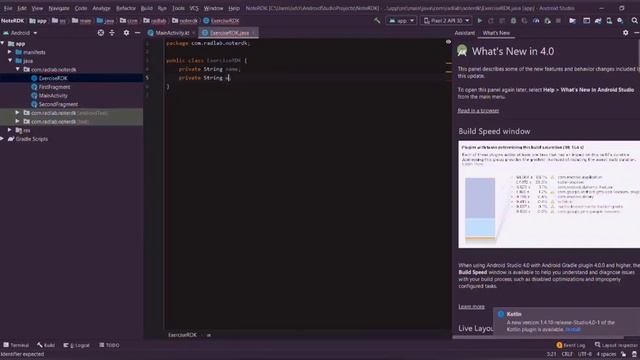The image size is (640, 360).
Task: Click the UTF-8 encoding in status bar
Action: point(584,354)
